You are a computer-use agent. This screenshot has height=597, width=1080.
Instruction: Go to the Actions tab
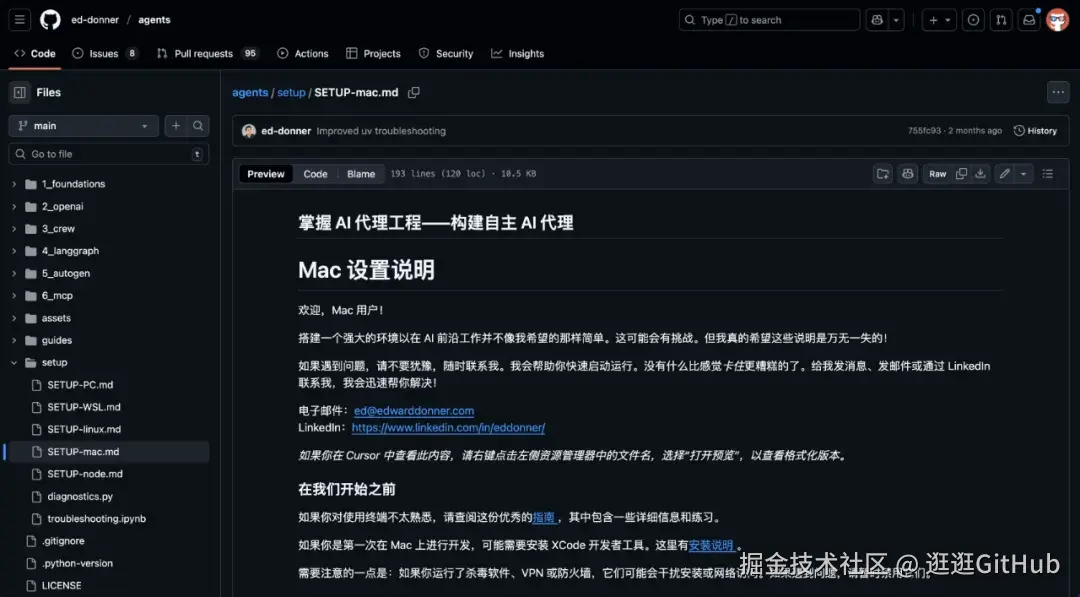[303, 53]
